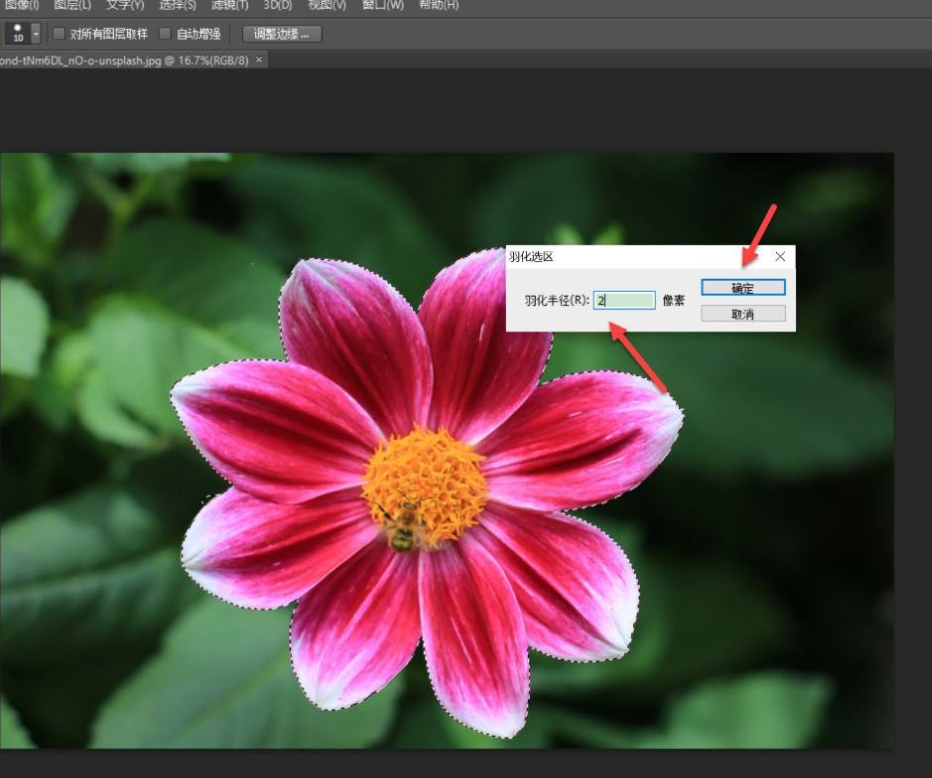The image size is (932, 778).
Task: Open the 图层(L) menu
Action: pos(72,5)
